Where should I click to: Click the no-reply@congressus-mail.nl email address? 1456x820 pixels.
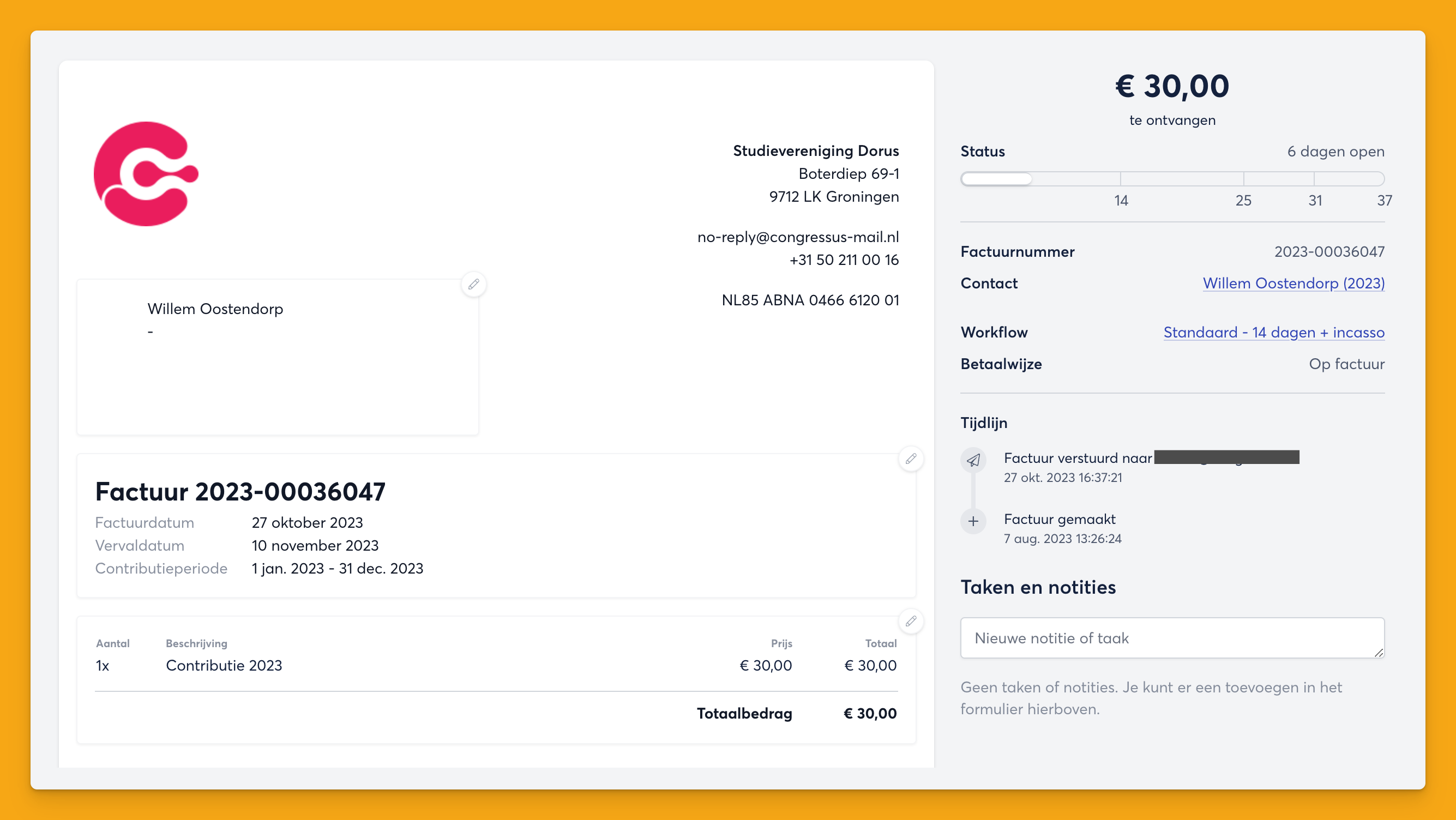[797, 237]
